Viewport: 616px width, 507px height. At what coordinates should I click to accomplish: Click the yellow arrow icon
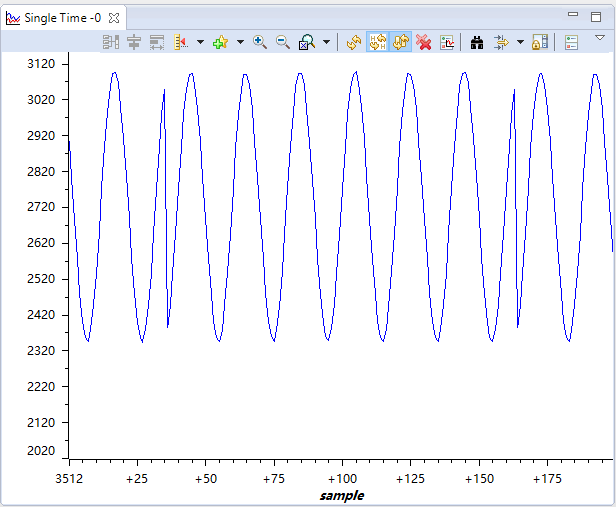(501, 42)
